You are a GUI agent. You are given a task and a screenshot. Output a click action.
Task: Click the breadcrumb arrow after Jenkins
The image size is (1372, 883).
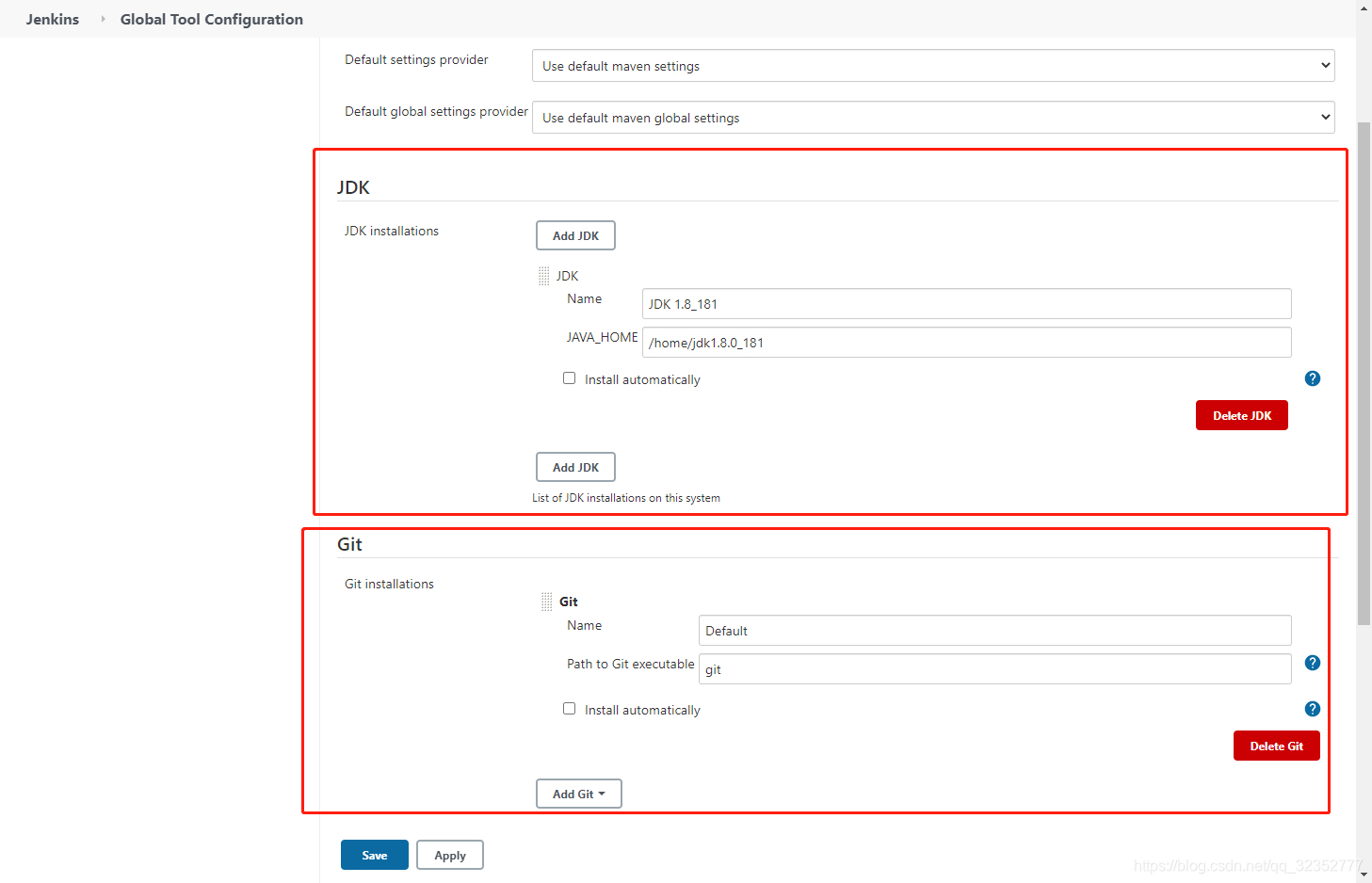pyautogui.click(x=103, y=19)
